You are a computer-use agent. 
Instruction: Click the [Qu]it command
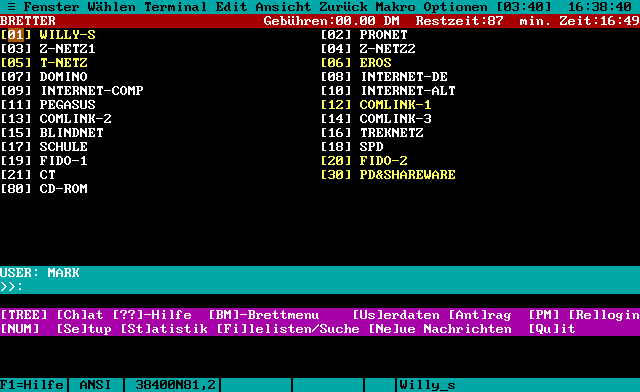coord(552,329)
